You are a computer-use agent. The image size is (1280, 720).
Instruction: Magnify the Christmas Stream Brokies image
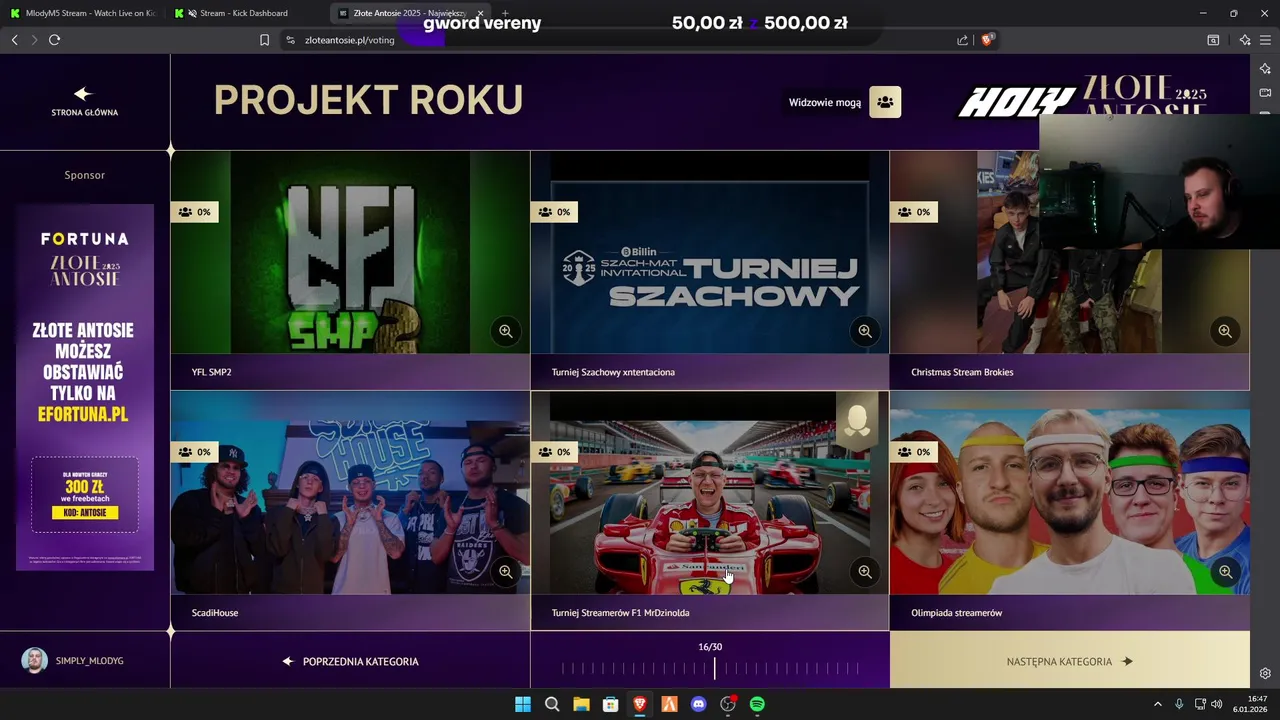(1225, 331)
